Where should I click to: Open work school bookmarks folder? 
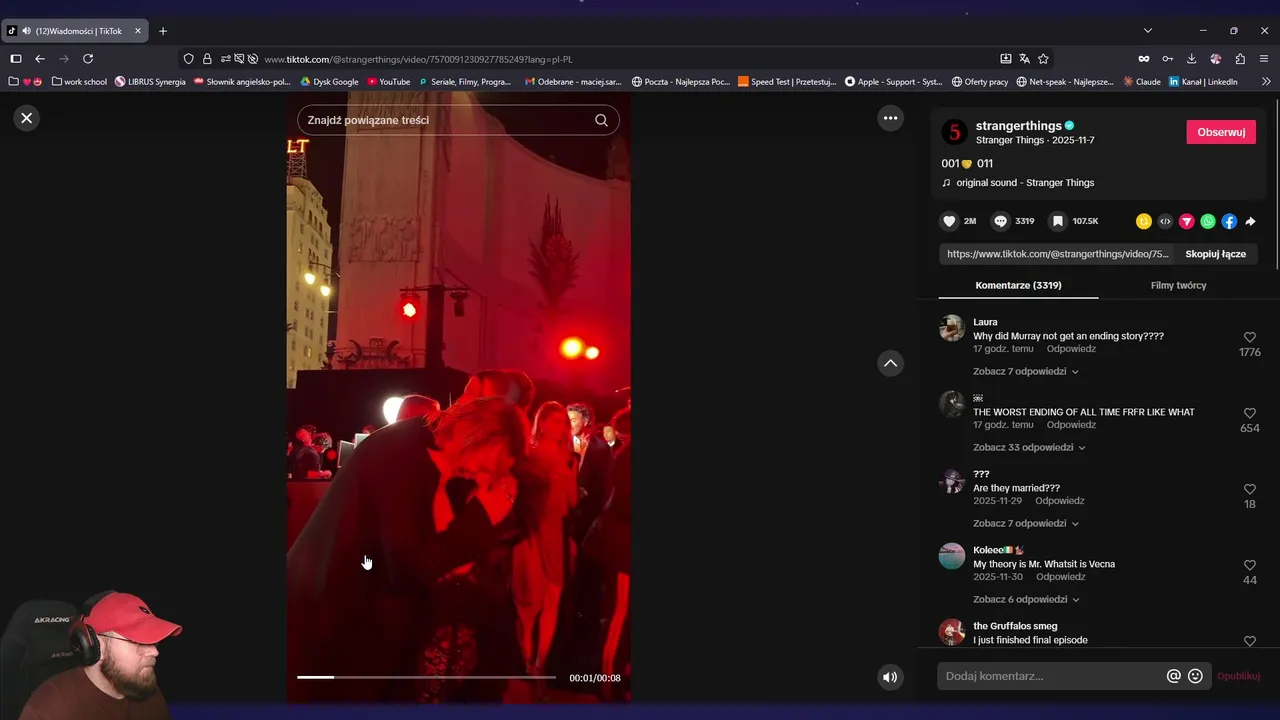pyautogui.click(x=79, y=82)
